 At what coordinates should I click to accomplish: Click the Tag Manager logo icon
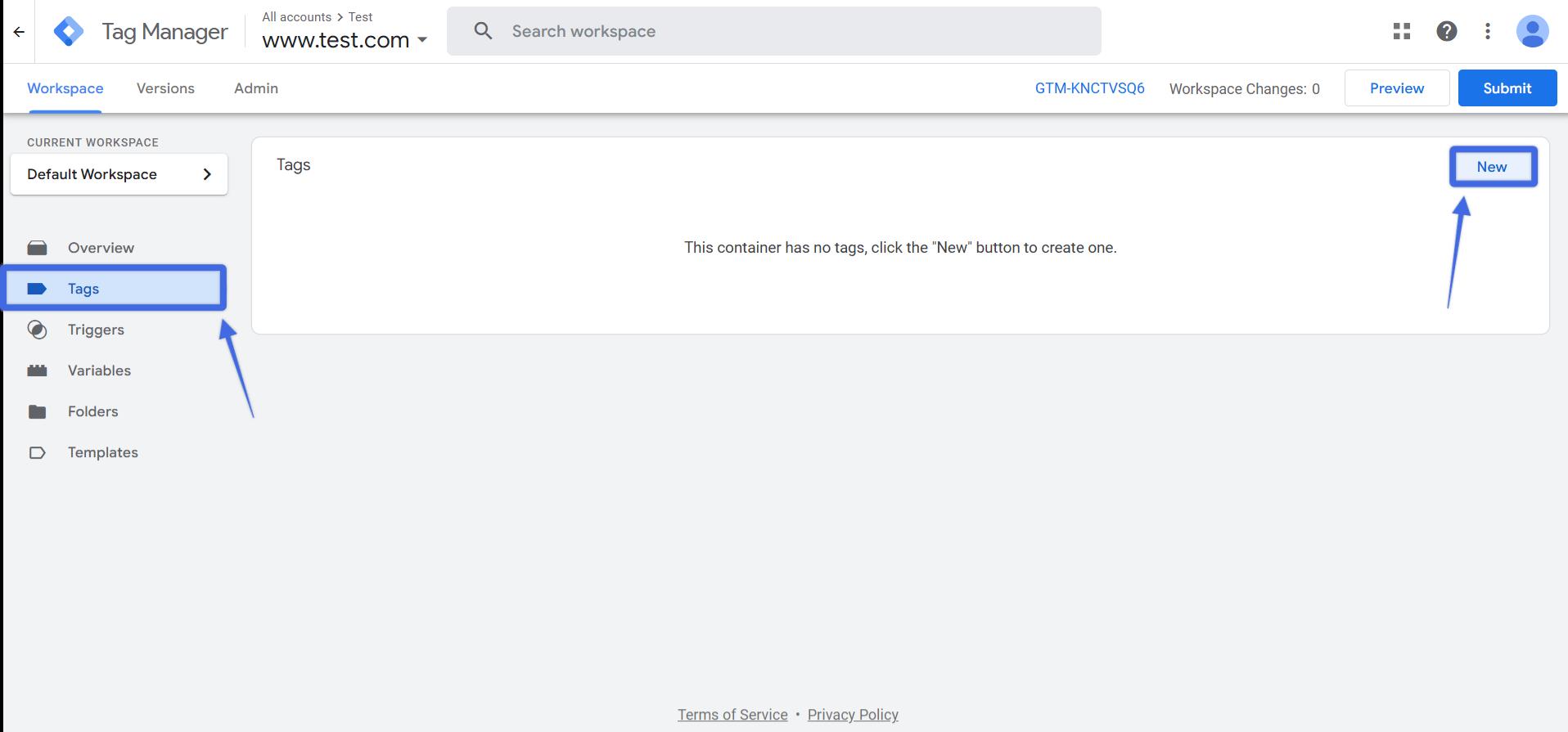[69, 31]
